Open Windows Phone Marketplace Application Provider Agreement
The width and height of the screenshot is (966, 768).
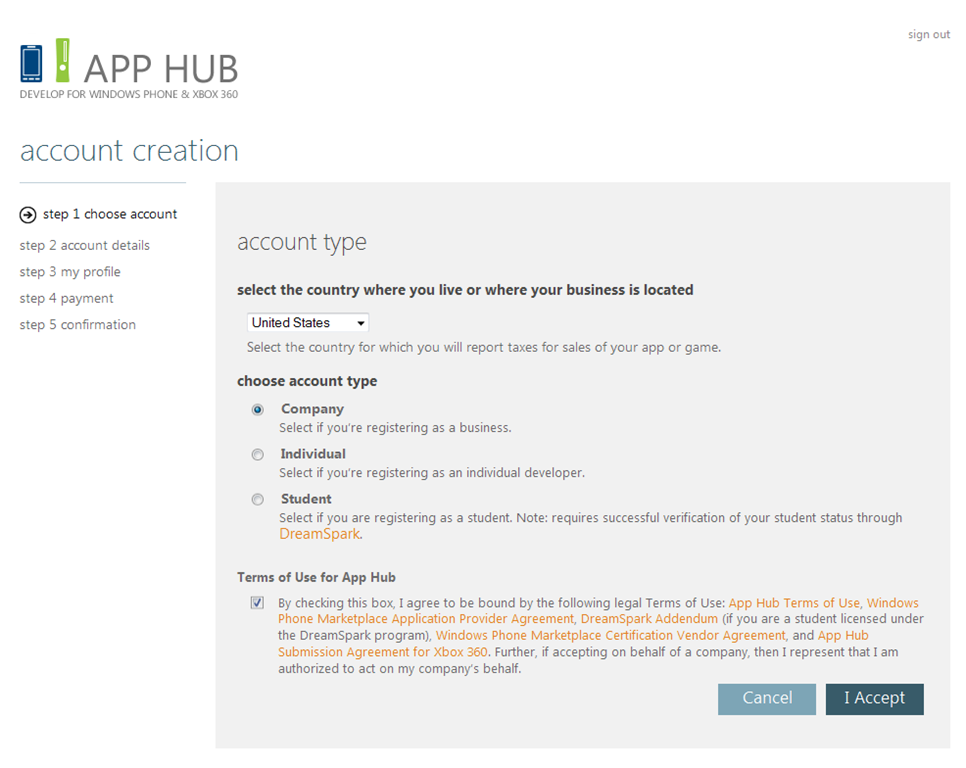pos(426,619)
